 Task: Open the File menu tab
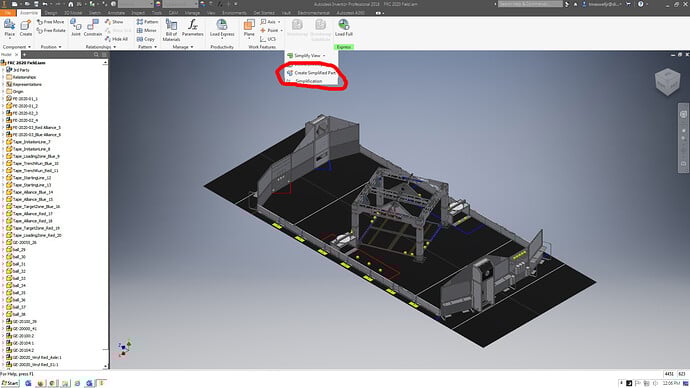pos(8,13)
